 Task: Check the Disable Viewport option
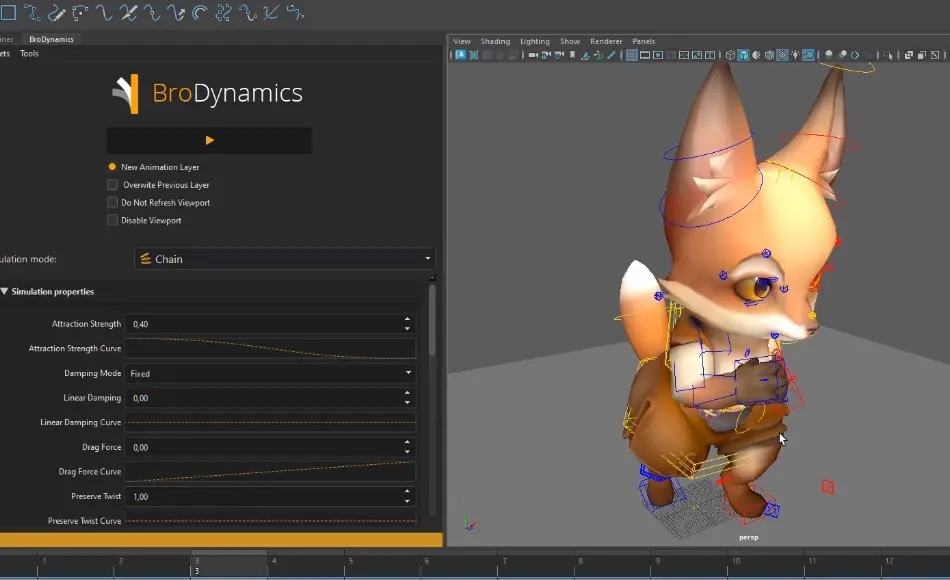pos(112,220)
